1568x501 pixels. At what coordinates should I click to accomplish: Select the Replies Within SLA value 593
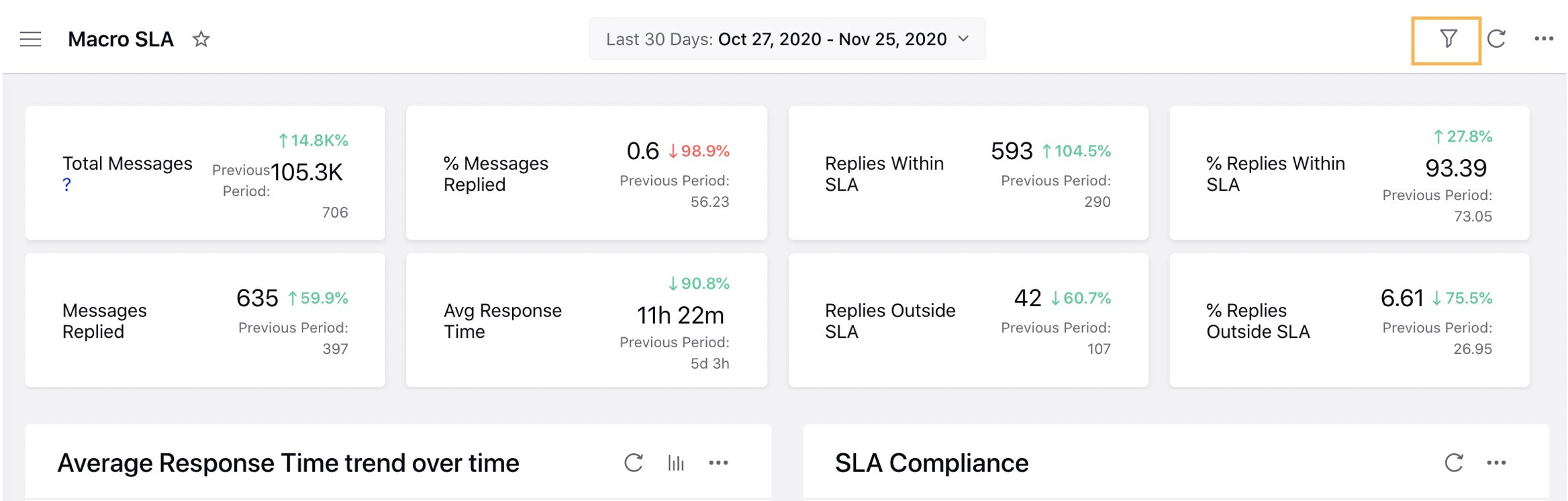1012,151
